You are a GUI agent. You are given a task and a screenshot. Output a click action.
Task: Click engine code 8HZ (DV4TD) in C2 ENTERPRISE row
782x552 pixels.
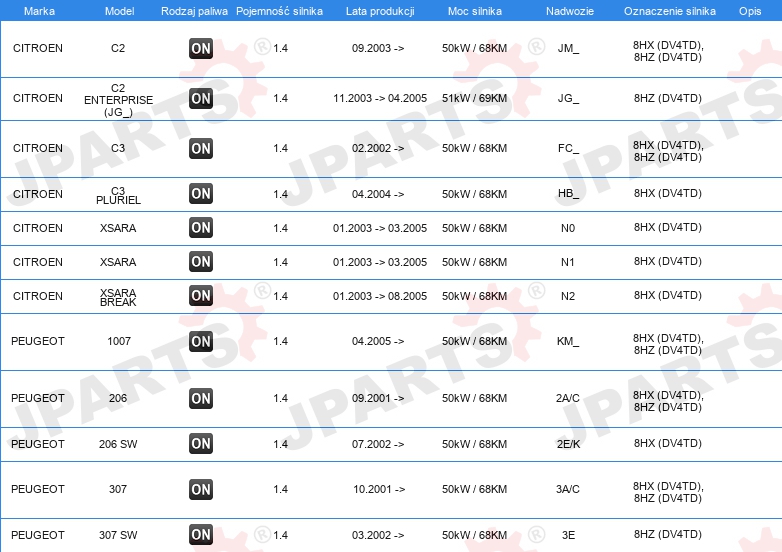pyautogui.click(x=668, y=98)
